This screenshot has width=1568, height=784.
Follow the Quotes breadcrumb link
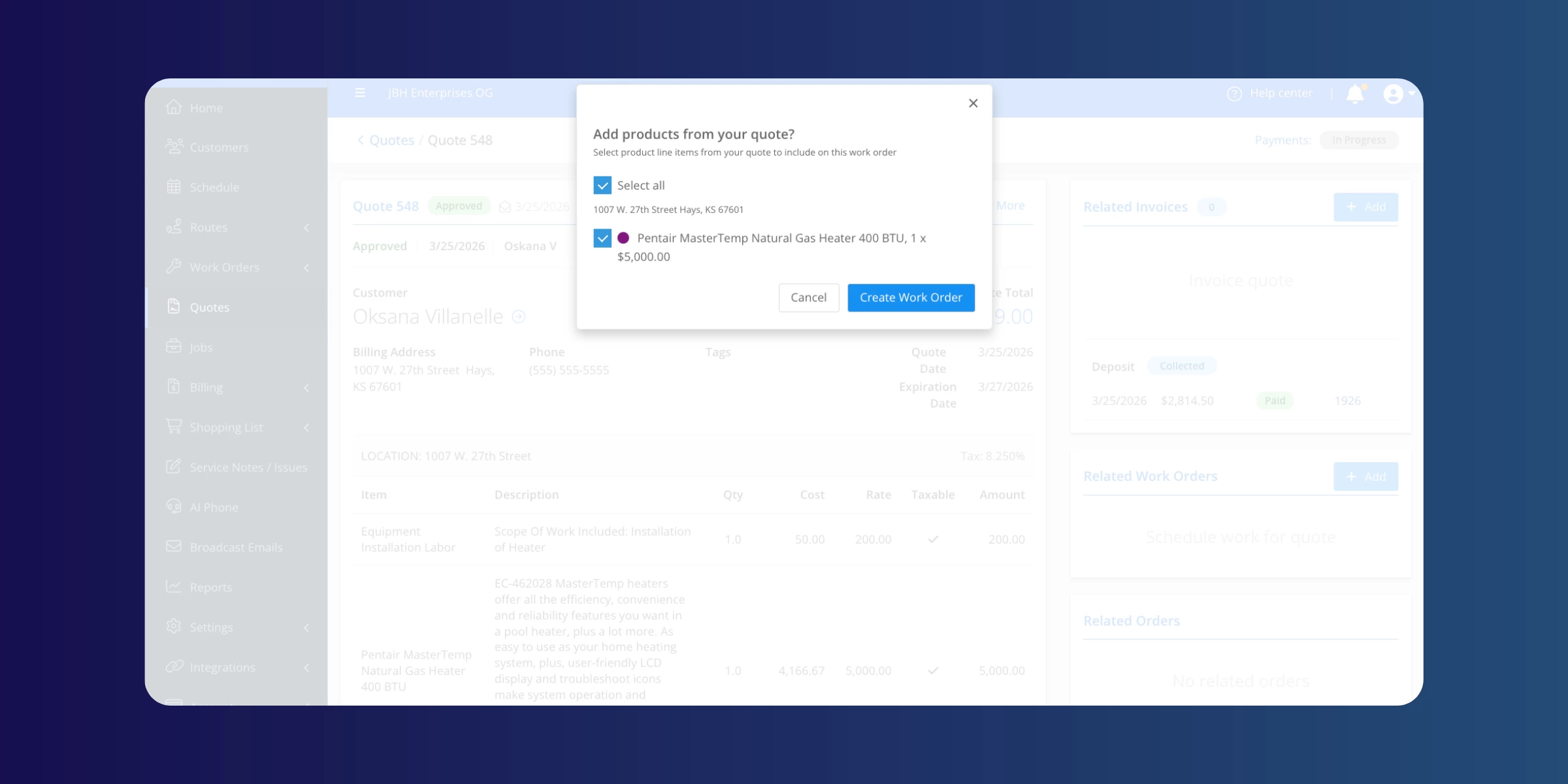pos(391,140)
